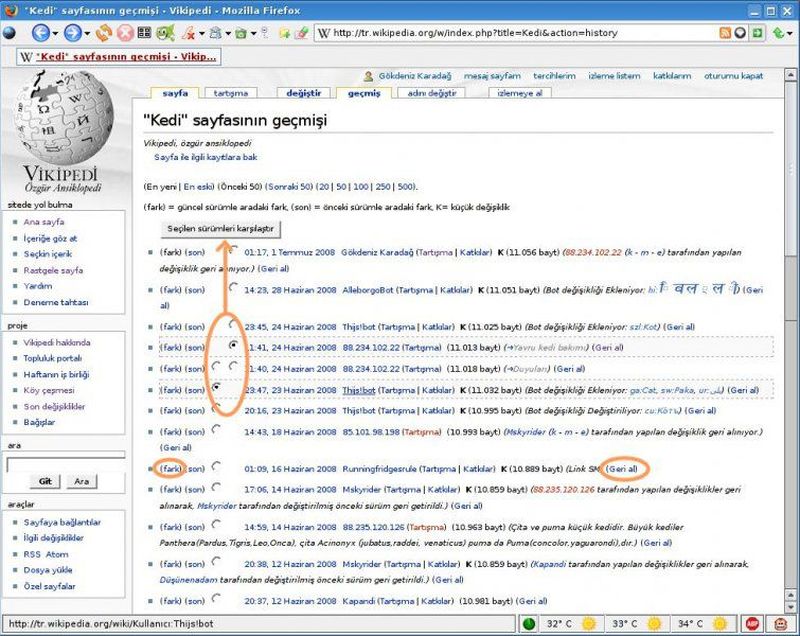Select the radio button for the 23:45, 24 Haziran revision

[234, 325]
